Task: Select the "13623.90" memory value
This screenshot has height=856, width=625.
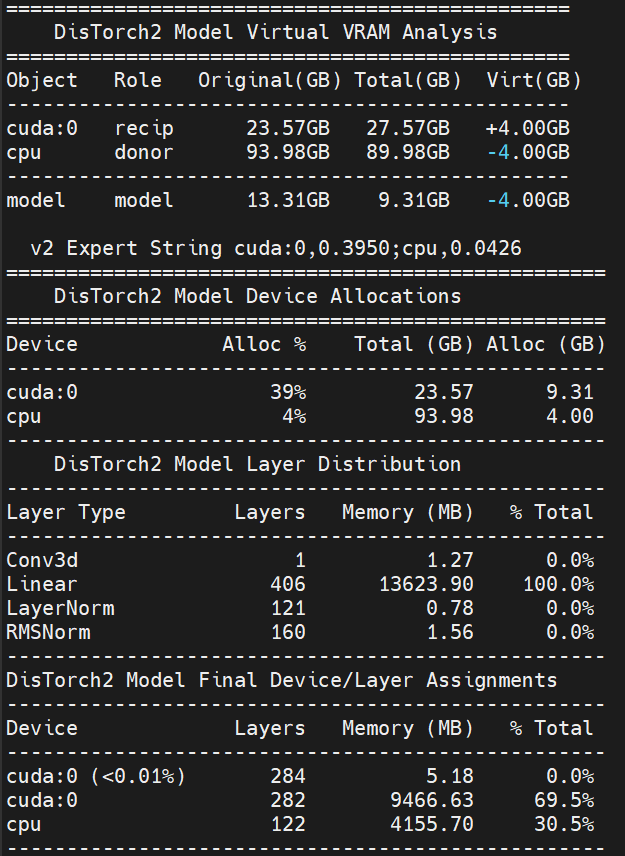Action: [426, 584]
